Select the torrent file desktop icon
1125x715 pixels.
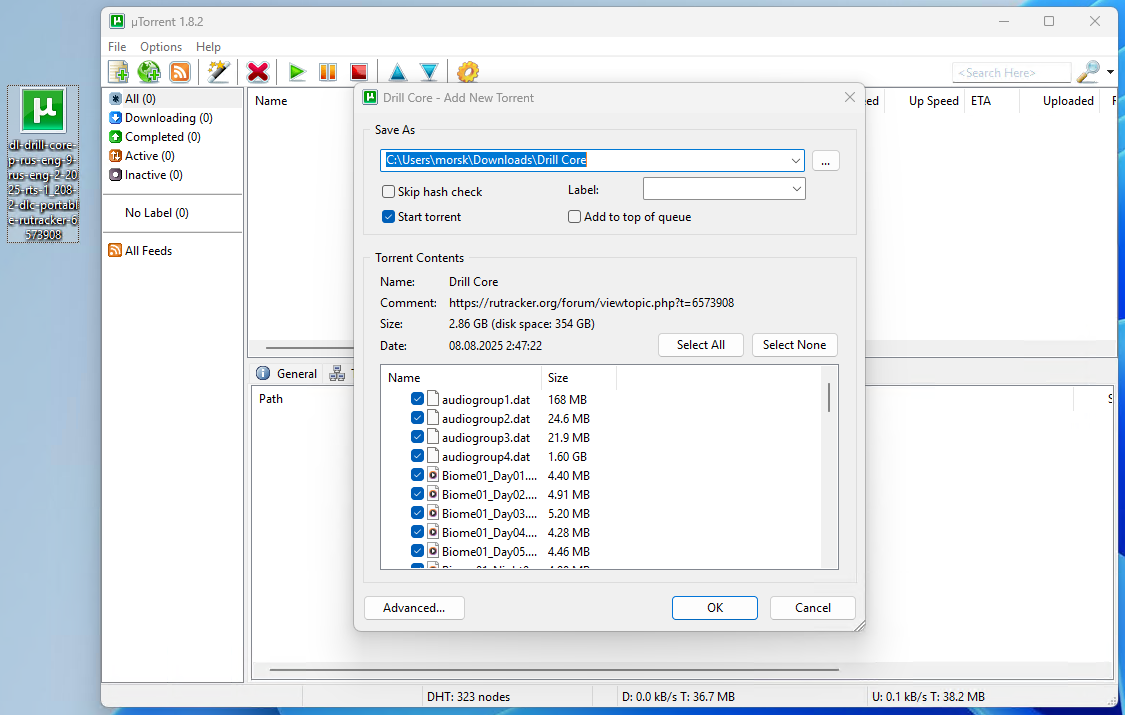point(43,164)
